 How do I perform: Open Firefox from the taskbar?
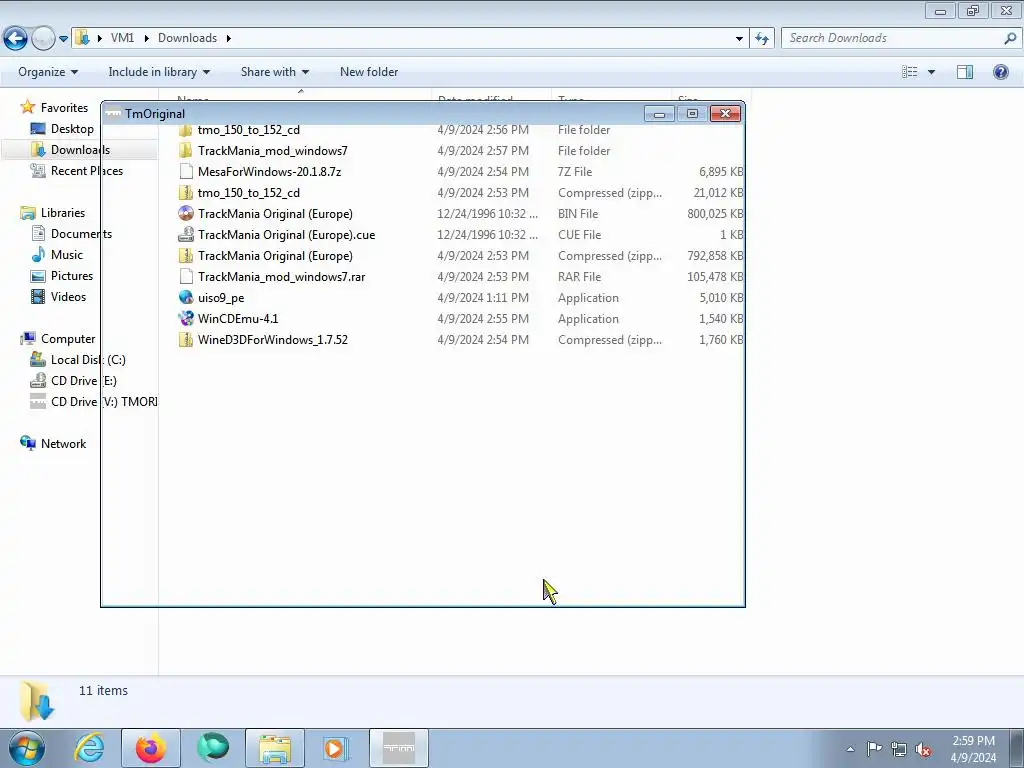[x=151, y=748]
